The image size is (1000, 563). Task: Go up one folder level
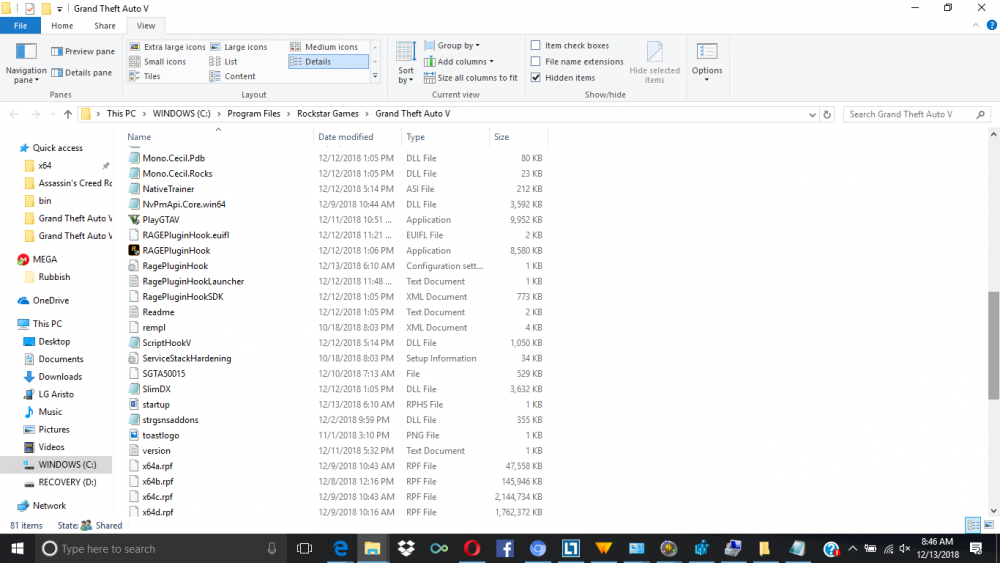68,114
